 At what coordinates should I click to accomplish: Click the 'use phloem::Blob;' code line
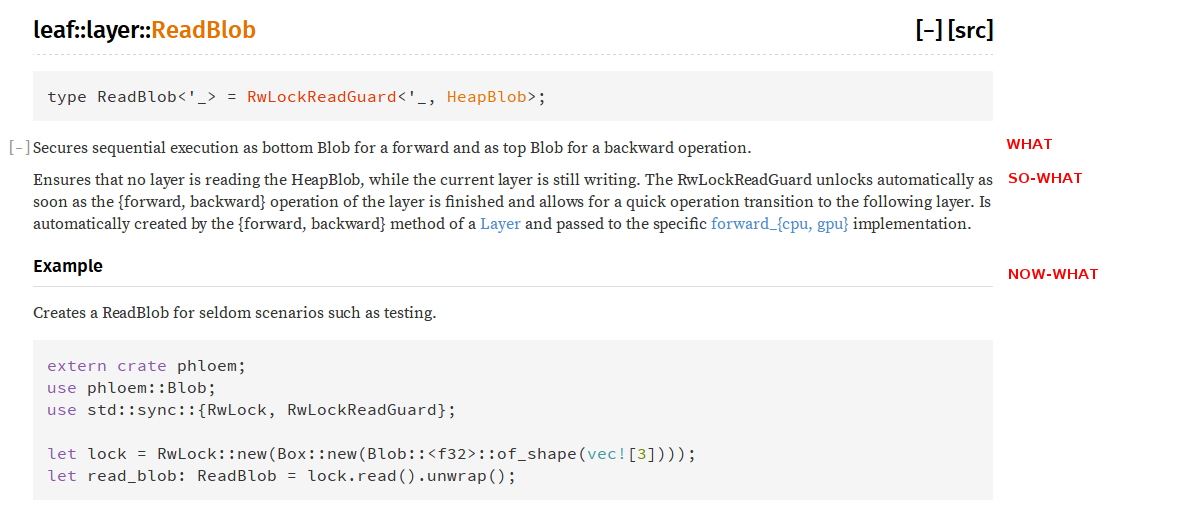132,388
